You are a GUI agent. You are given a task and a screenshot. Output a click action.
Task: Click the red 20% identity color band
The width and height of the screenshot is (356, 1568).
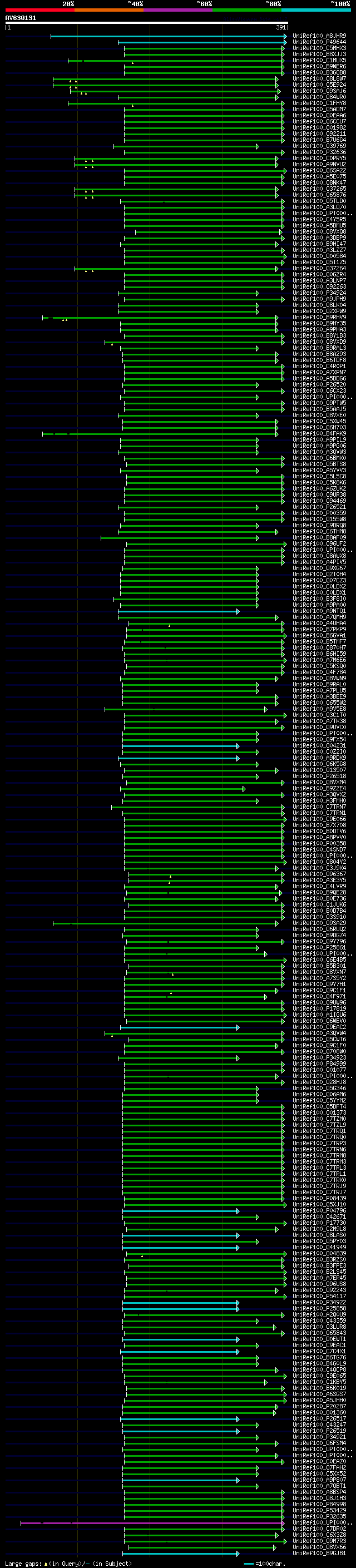pyautogui.click(x=39, y=10)
